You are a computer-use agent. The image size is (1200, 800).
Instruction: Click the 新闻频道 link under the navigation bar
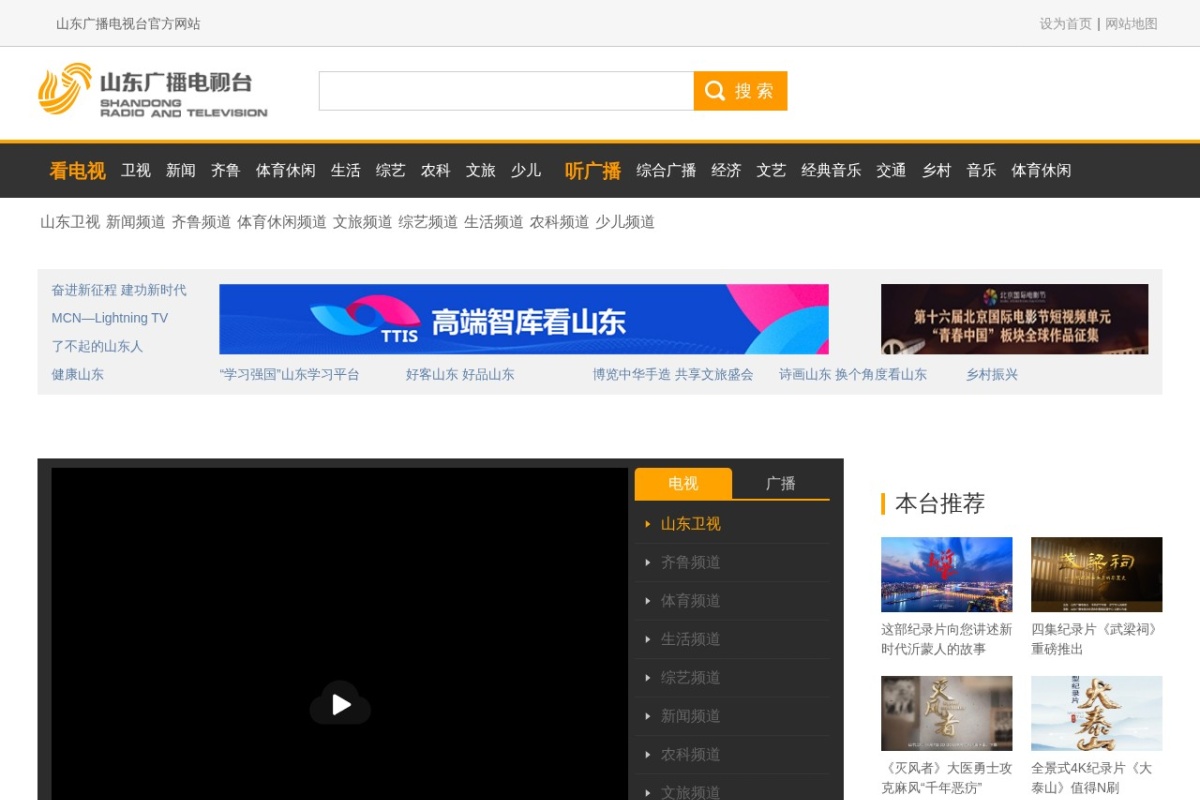pos(135,222)
